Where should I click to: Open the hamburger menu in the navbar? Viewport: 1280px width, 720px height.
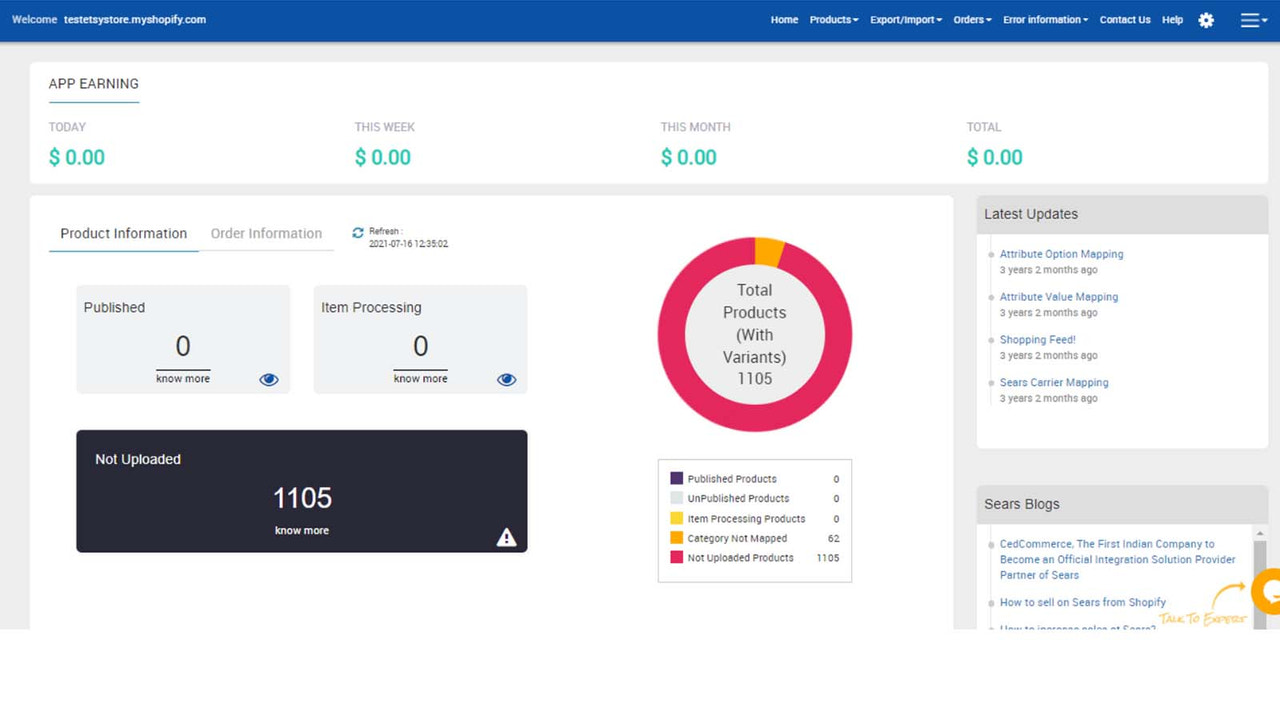pos(1249,20)
